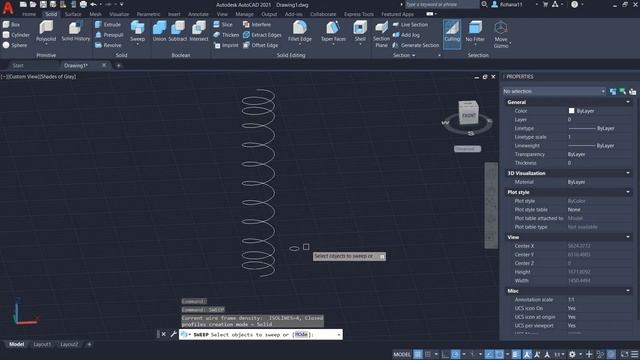The height and width of the screenshot is (360, 640).
Task: Select the Sphere primitive tool
Action: pyautogui.click(x=15, y=45)
